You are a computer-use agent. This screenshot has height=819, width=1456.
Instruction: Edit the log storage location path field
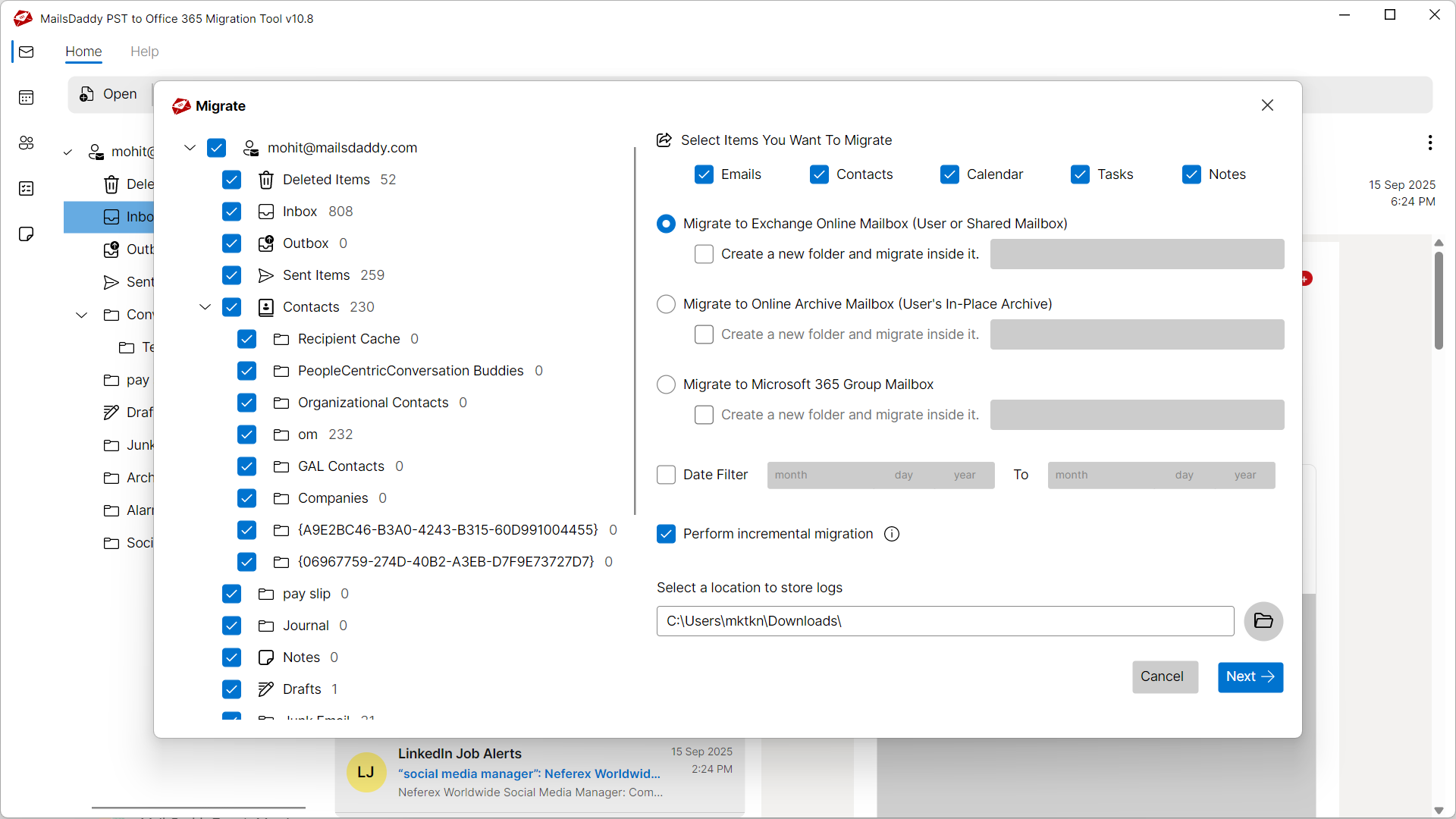pos(945,621)
